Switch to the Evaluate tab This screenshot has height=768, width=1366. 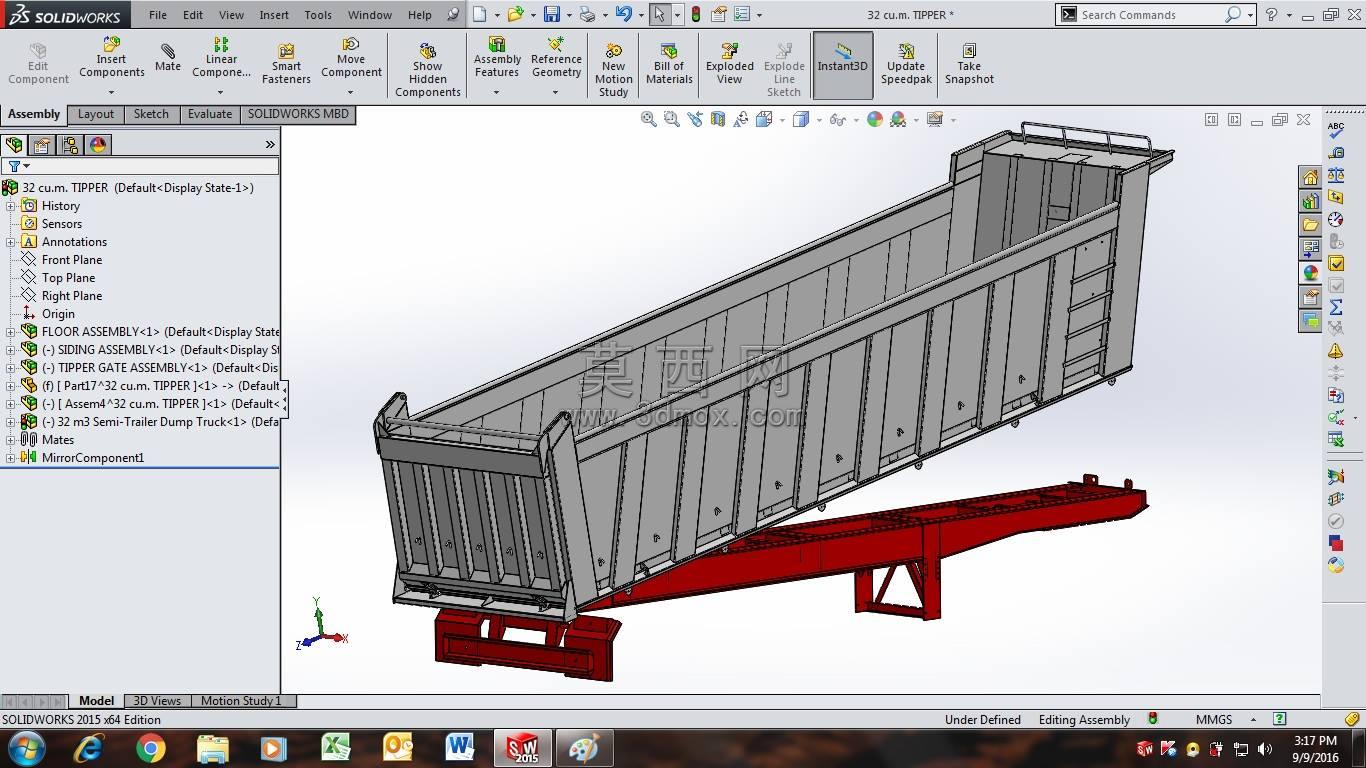tap(210, 114)
